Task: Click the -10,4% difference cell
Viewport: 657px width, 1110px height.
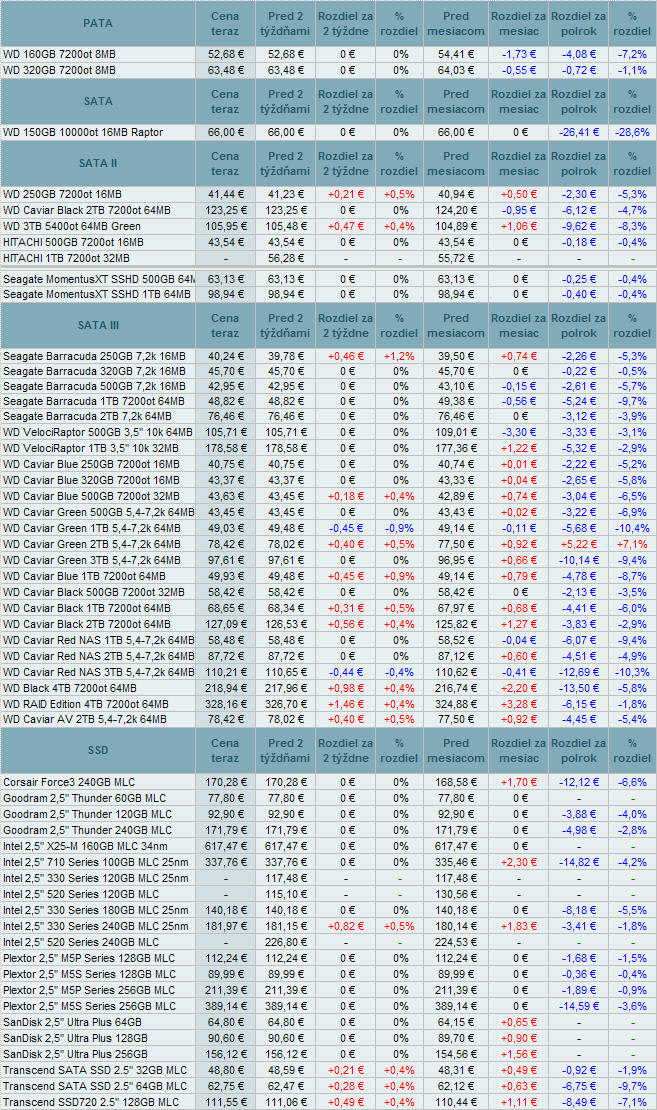Action: click(632, 528)
